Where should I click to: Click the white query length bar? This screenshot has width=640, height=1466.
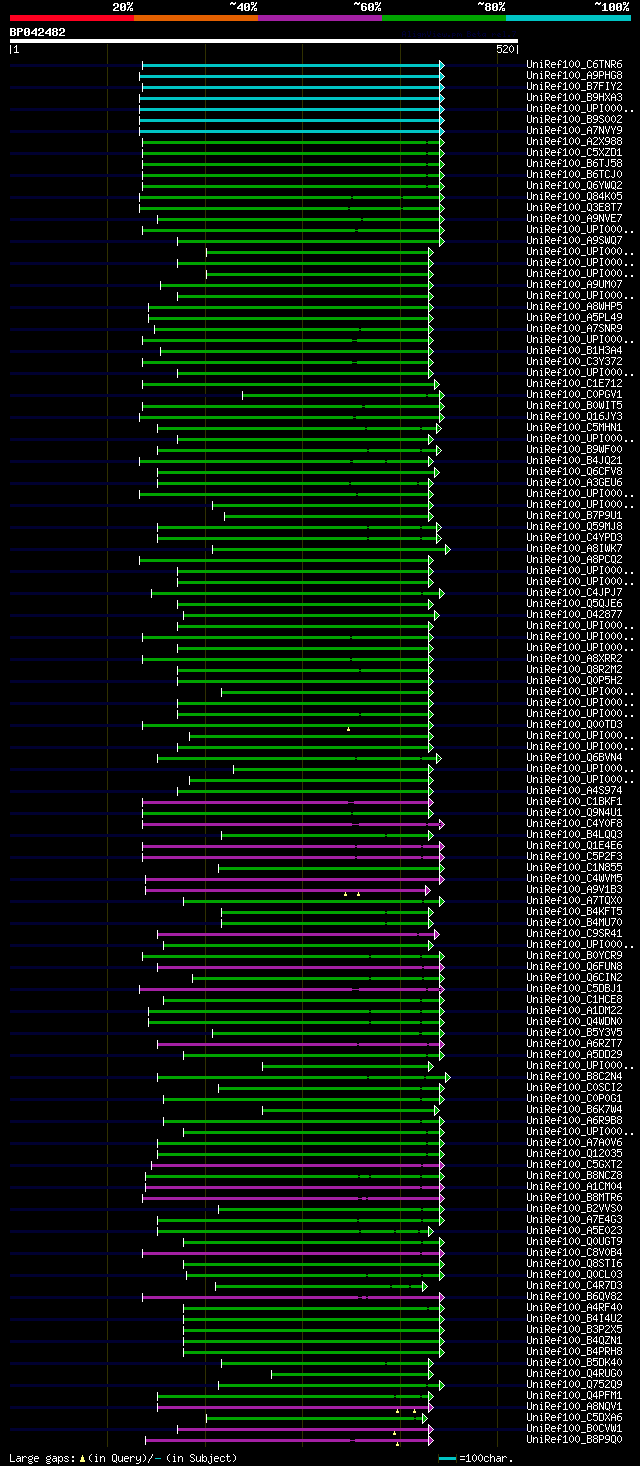[264, 41]
